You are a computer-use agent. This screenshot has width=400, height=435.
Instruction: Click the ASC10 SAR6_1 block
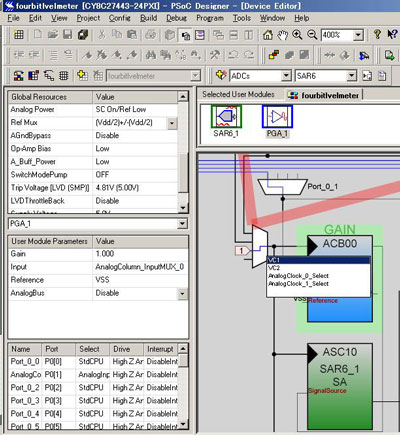(x=340, y=386)
